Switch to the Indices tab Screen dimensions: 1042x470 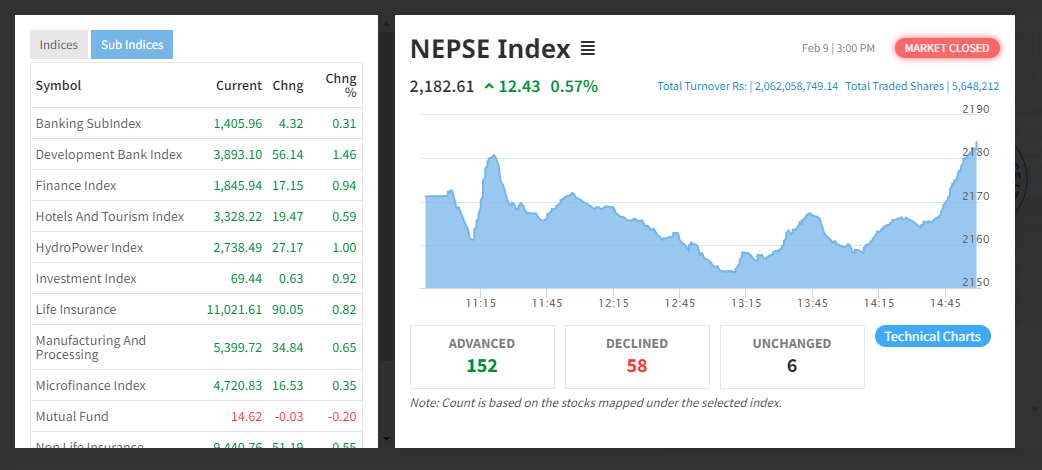tap(59, 45)
